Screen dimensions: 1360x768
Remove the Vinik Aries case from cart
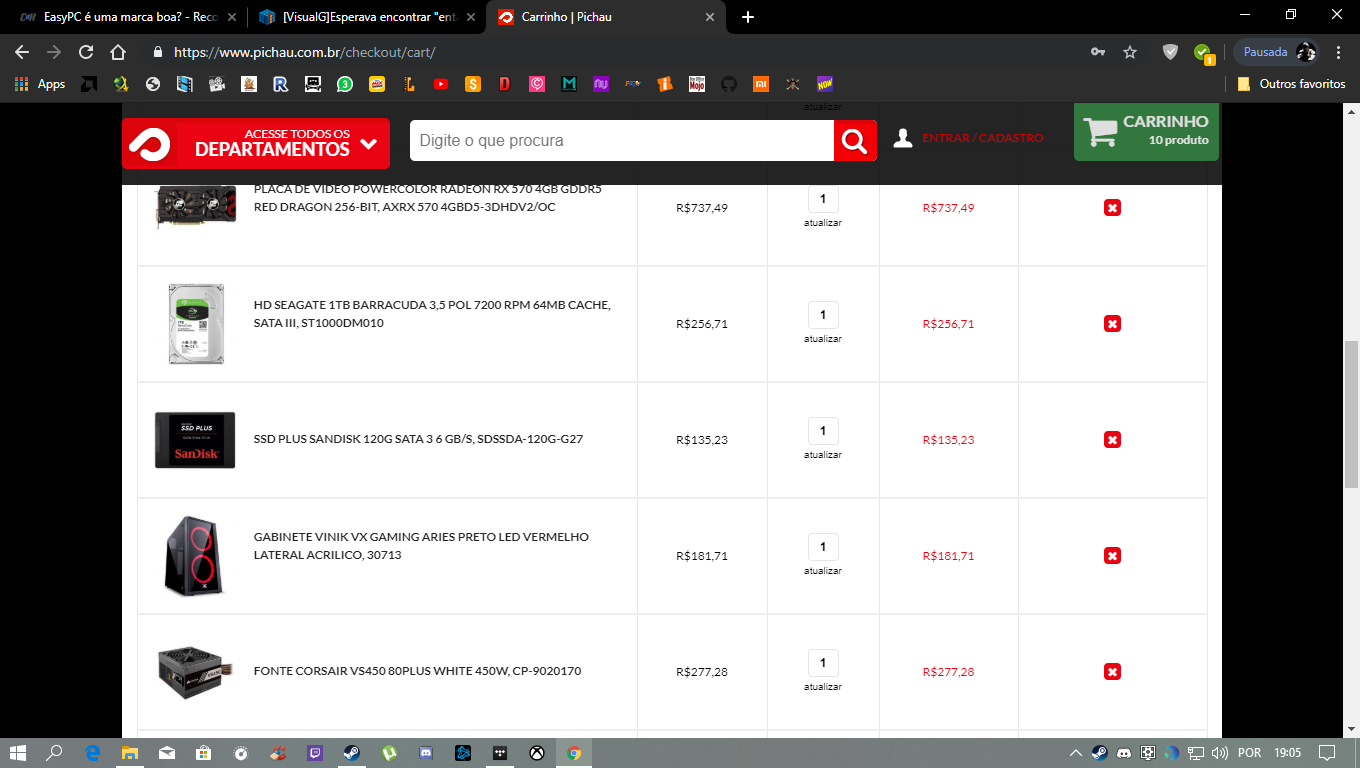[1112, 556]
